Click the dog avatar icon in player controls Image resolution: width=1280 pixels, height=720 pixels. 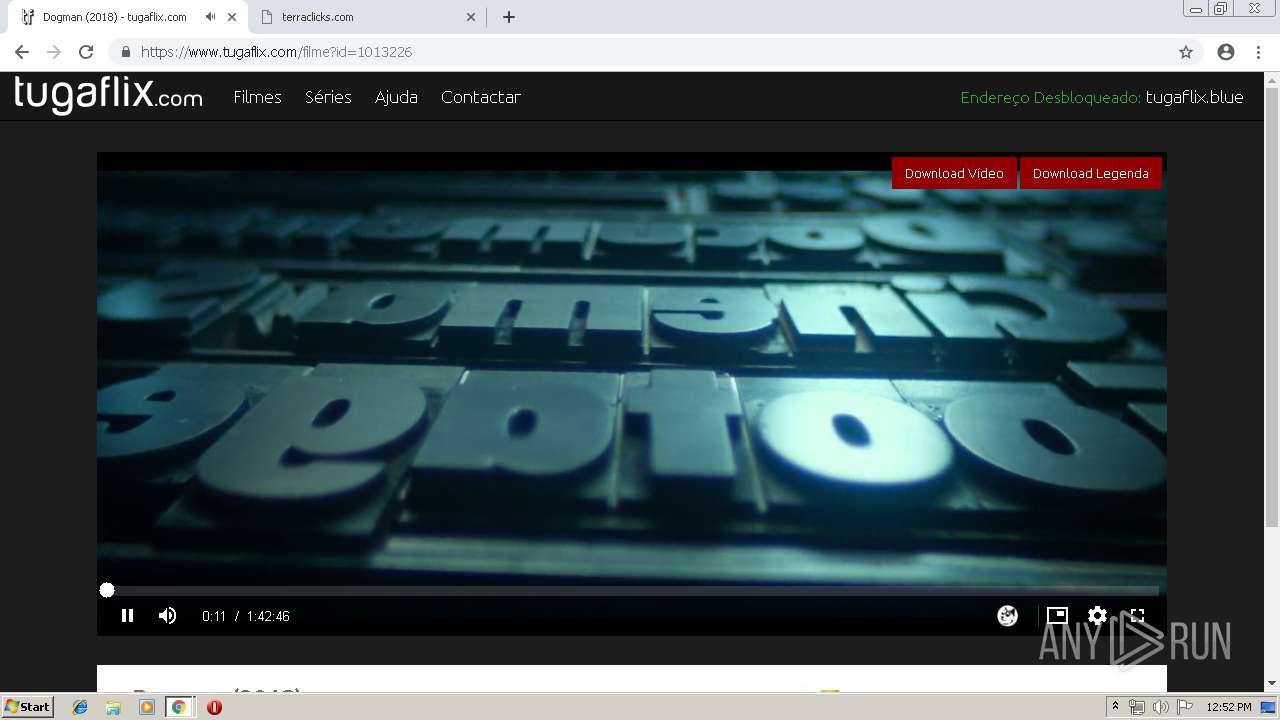[1008, 616]
